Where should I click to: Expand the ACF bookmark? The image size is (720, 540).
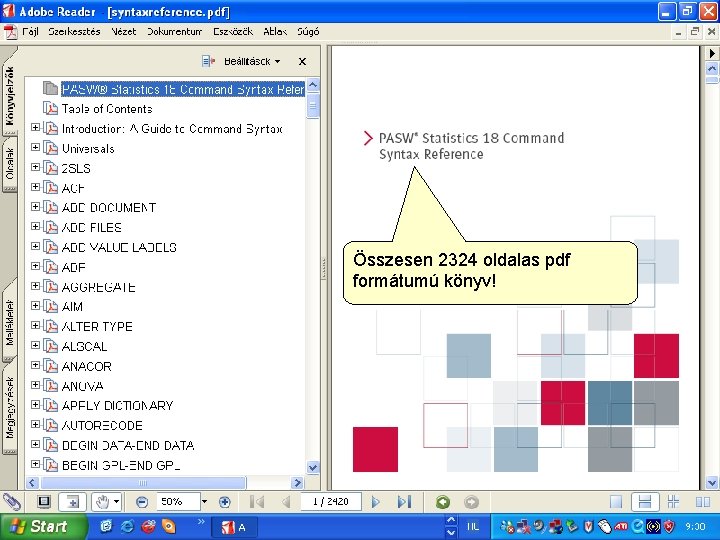click(x=35, y=186)
